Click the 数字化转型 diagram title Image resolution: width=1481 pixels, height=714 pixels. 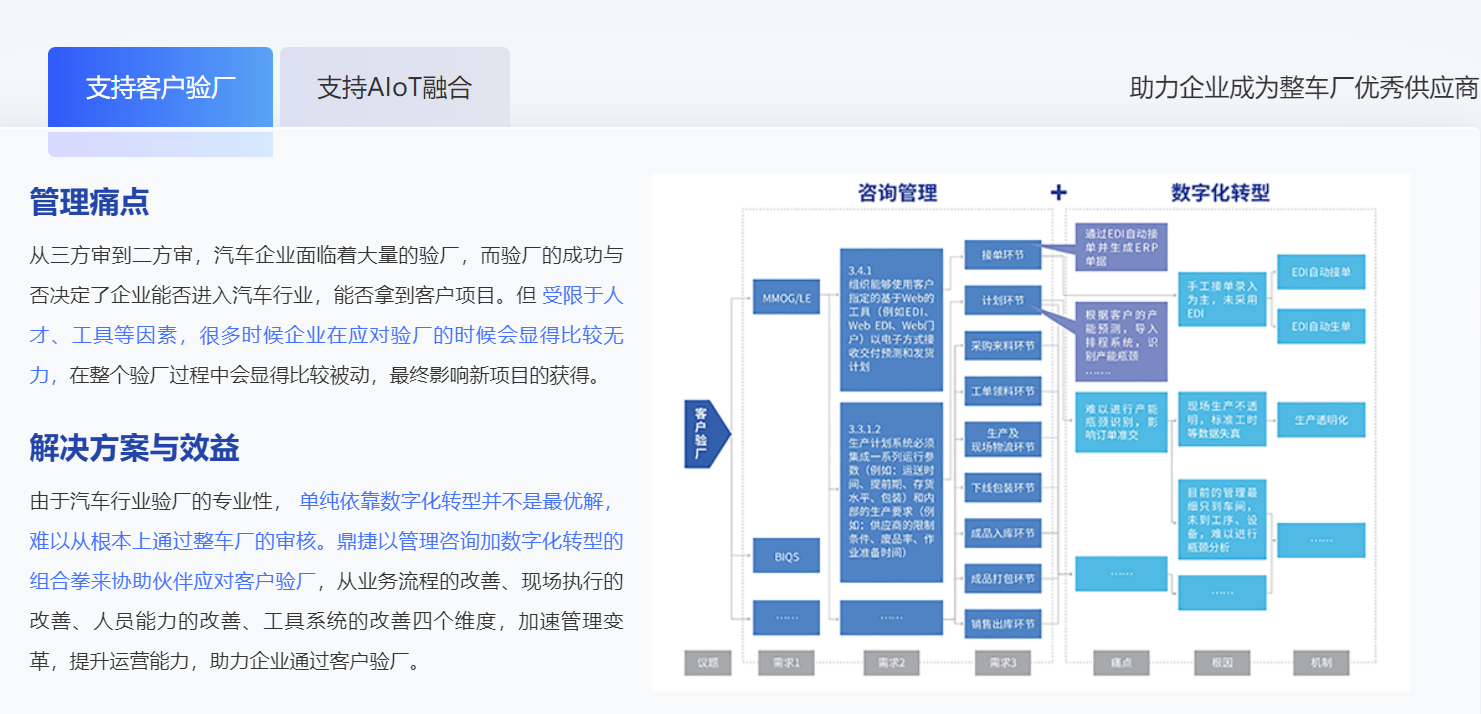[1220, 192]
